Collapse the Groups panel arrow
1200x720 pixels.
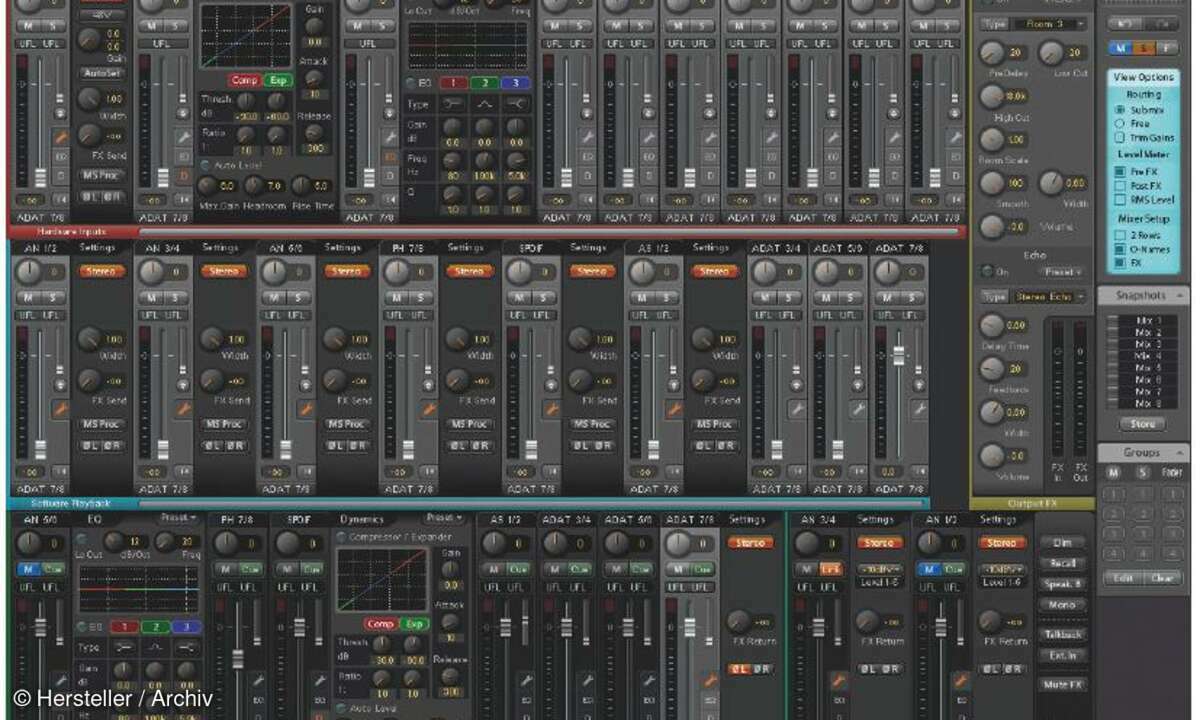click(x=1181, y=453)
